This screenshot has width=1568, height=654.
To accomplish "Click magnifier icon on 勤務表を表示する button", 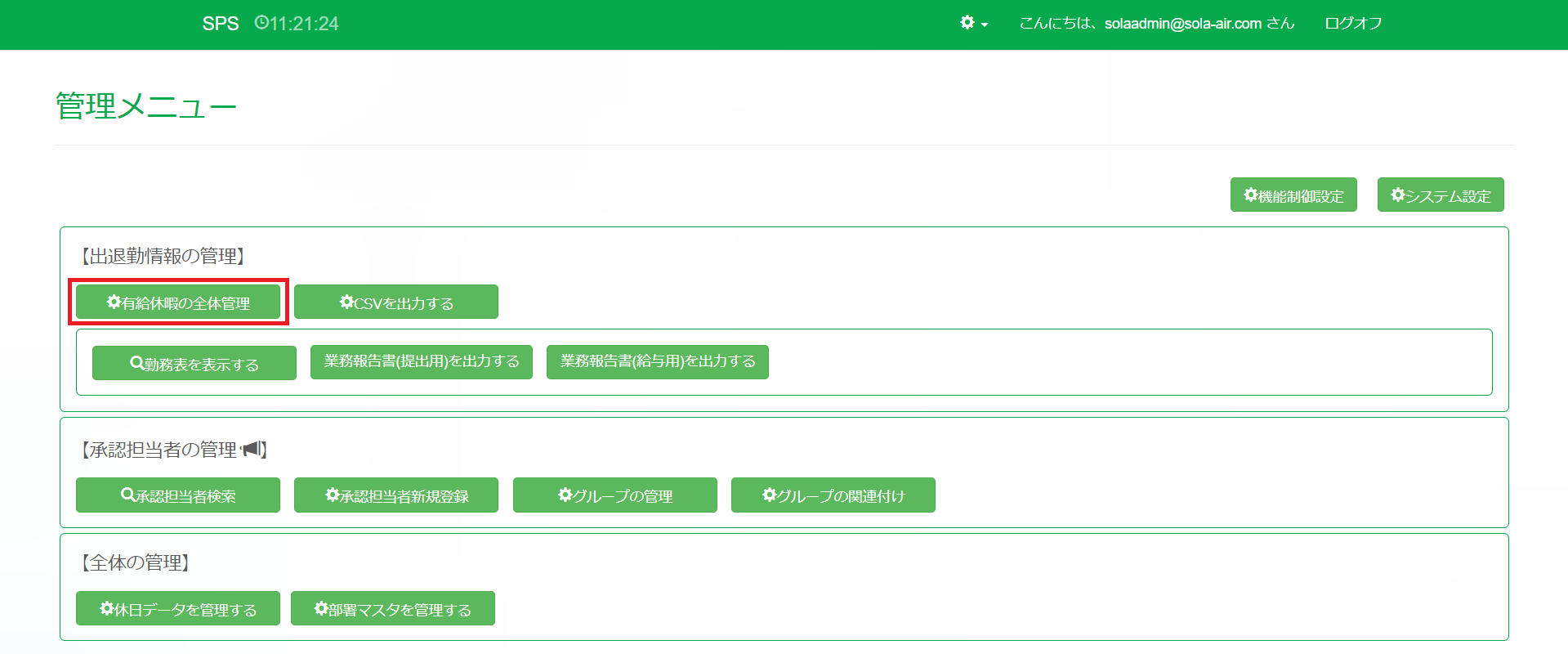I will click(137, 363).
